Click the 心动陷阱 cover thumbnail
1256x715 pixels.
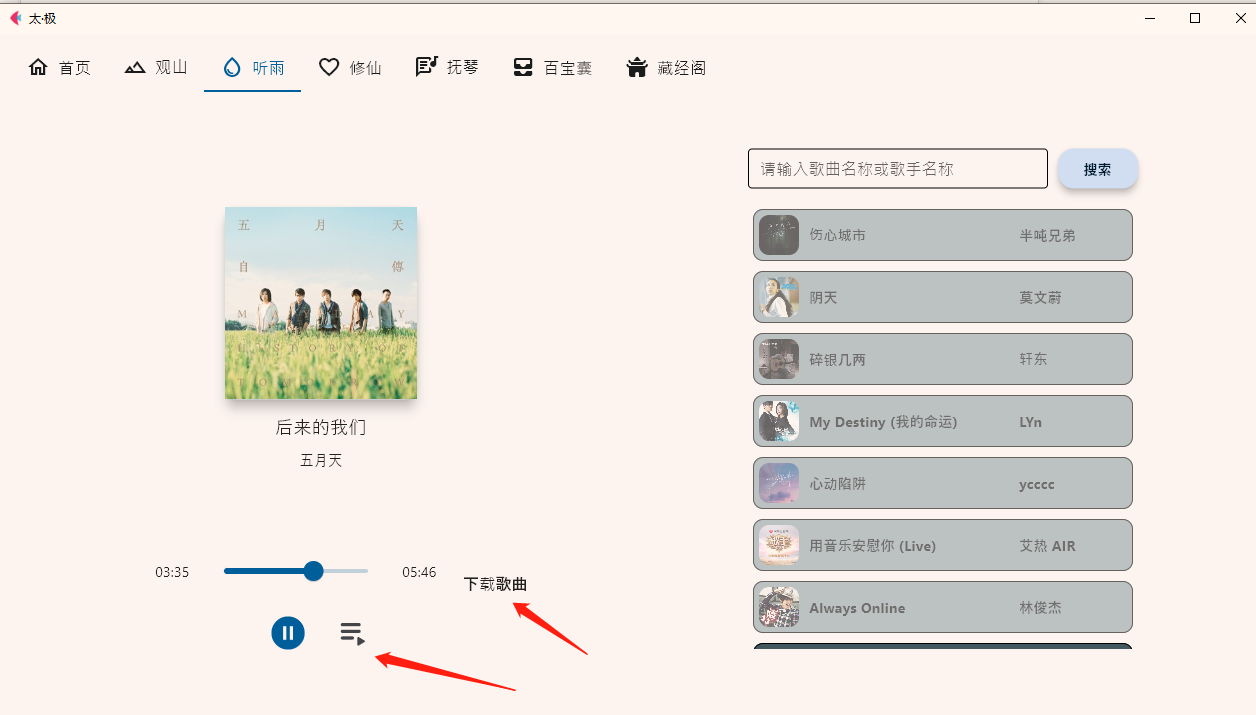(779, 483)
